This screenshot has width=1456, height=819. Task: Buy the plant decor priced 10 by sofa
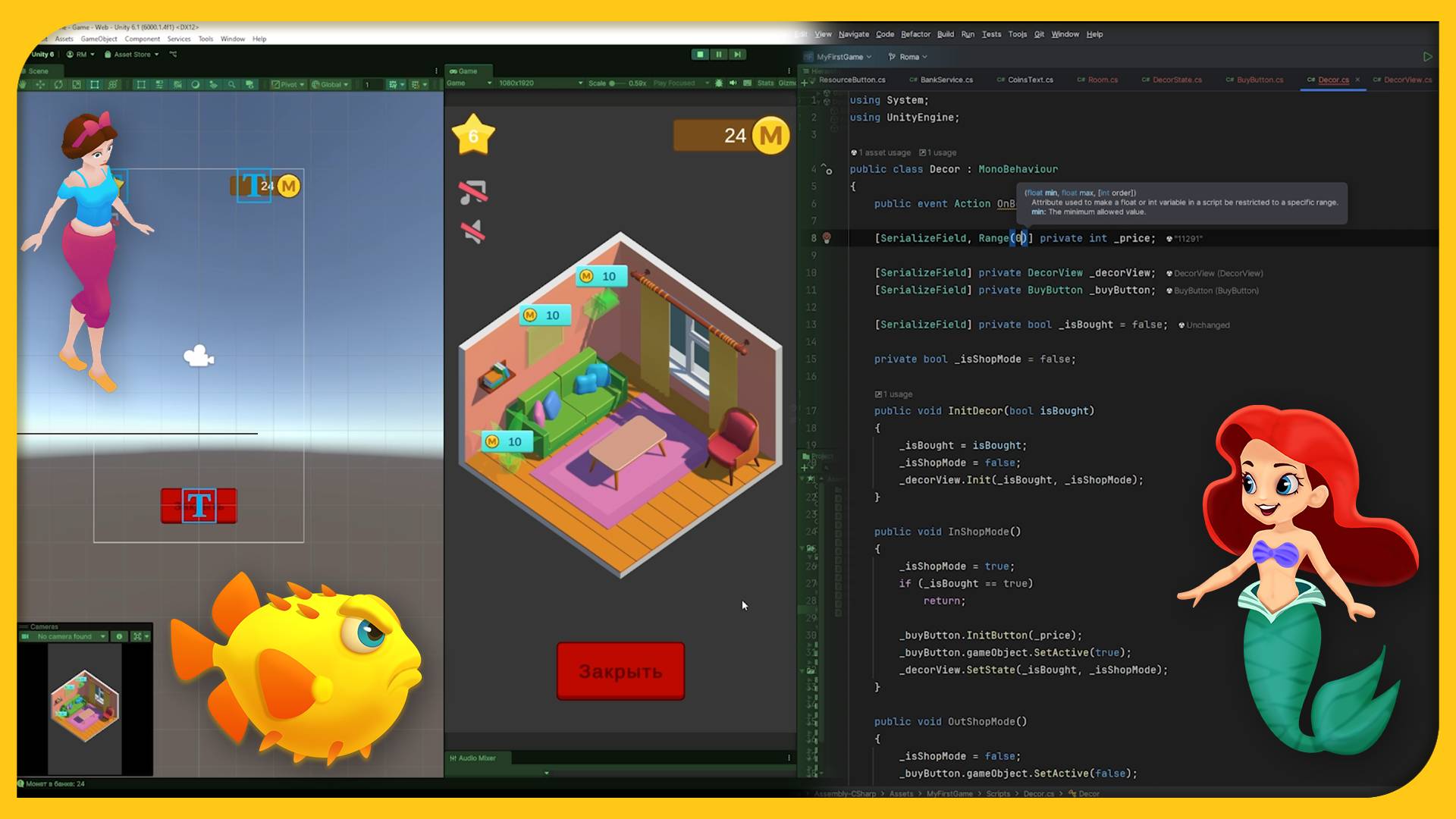507,441
